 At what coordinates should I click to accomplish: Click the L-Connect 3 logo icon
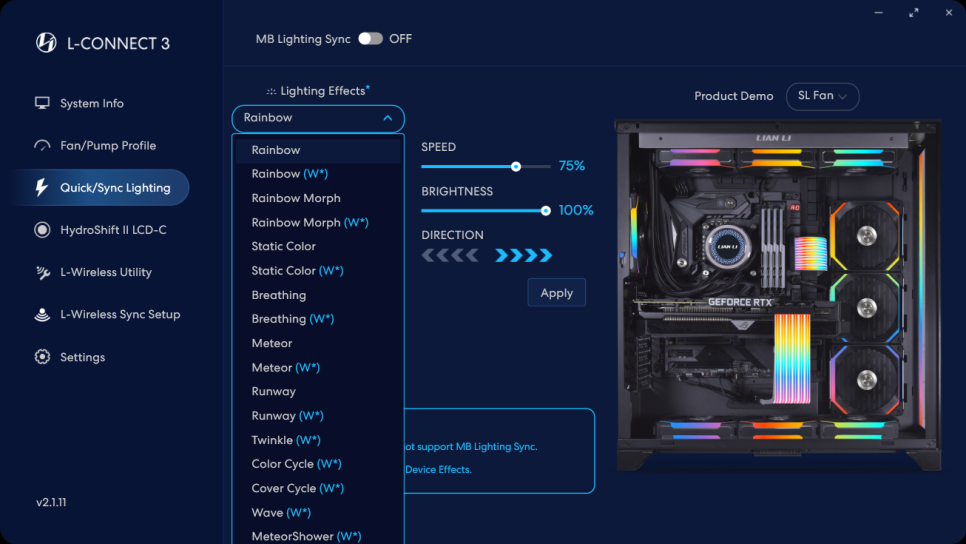[46, 43]
